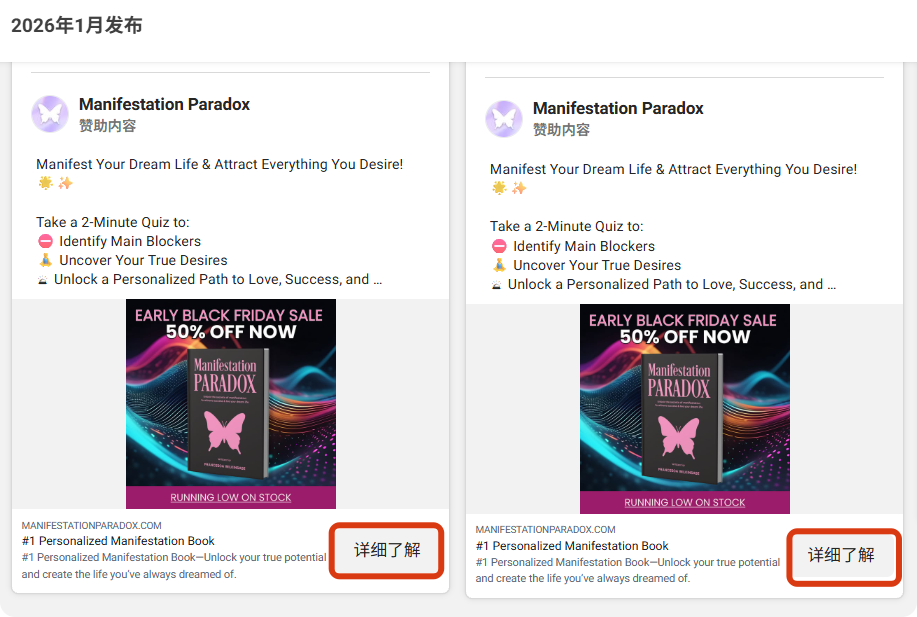The image size is (917, 617).
Task: Click the butterfly avatar on the right ad
Action: (504, 118)
